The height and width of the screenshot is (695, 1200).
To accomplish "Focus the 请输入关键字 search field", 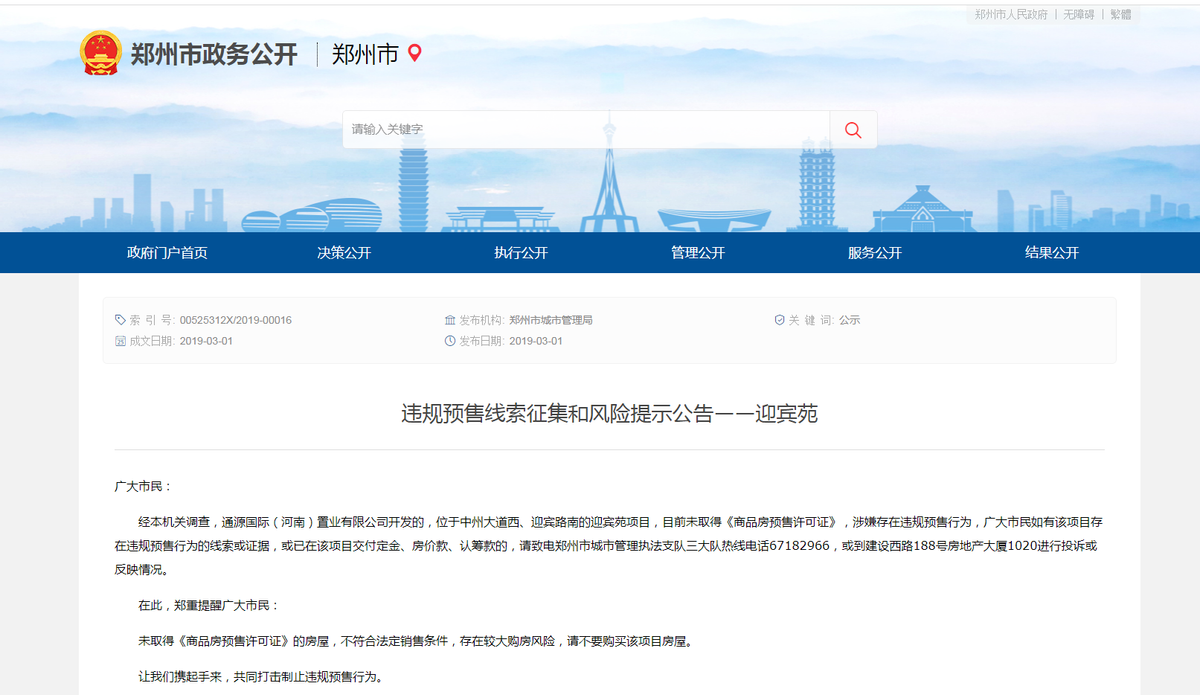I will (586, 130).
